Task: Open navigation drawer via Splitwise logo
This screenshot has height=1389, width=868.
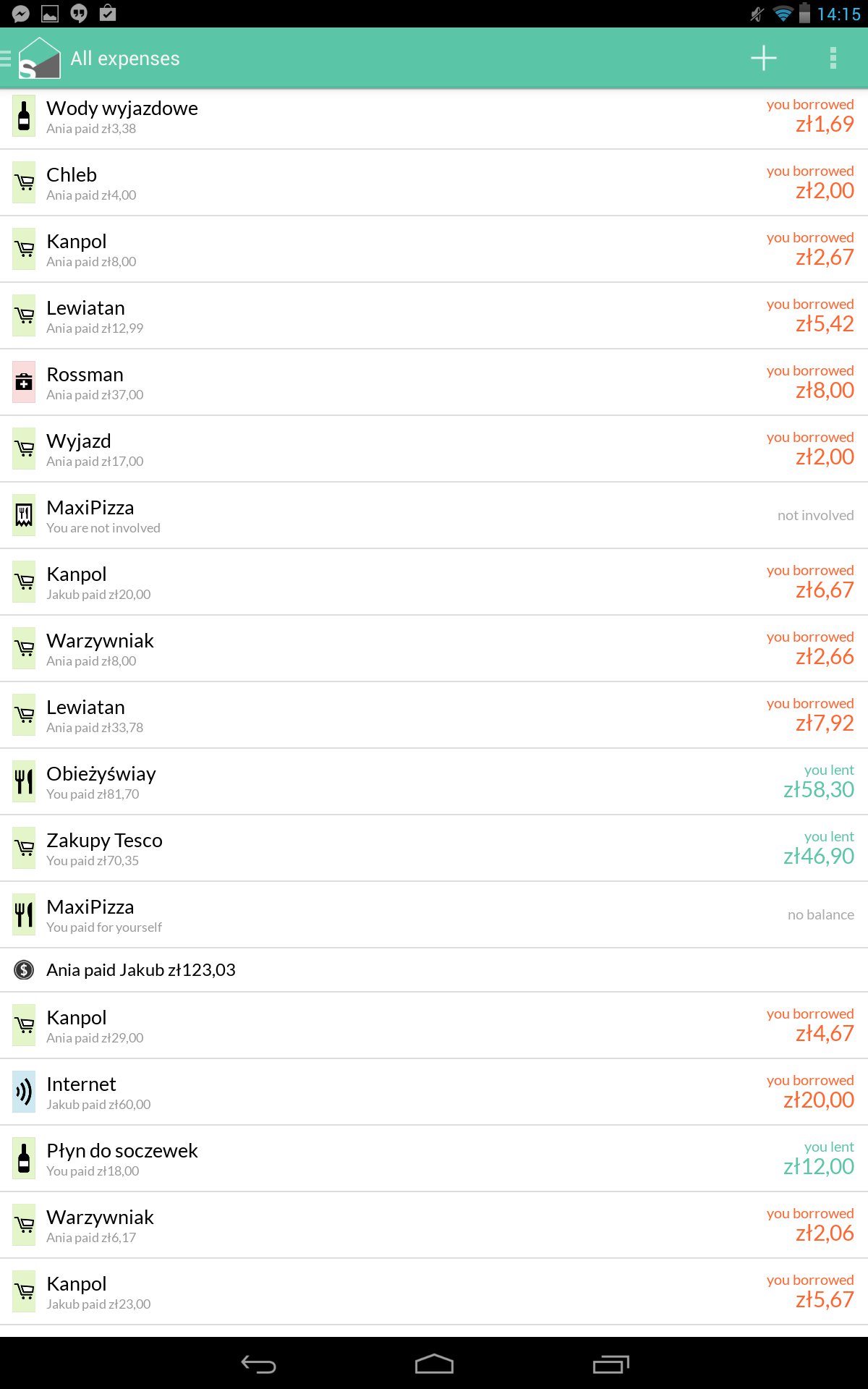Action: click(38, 59)
